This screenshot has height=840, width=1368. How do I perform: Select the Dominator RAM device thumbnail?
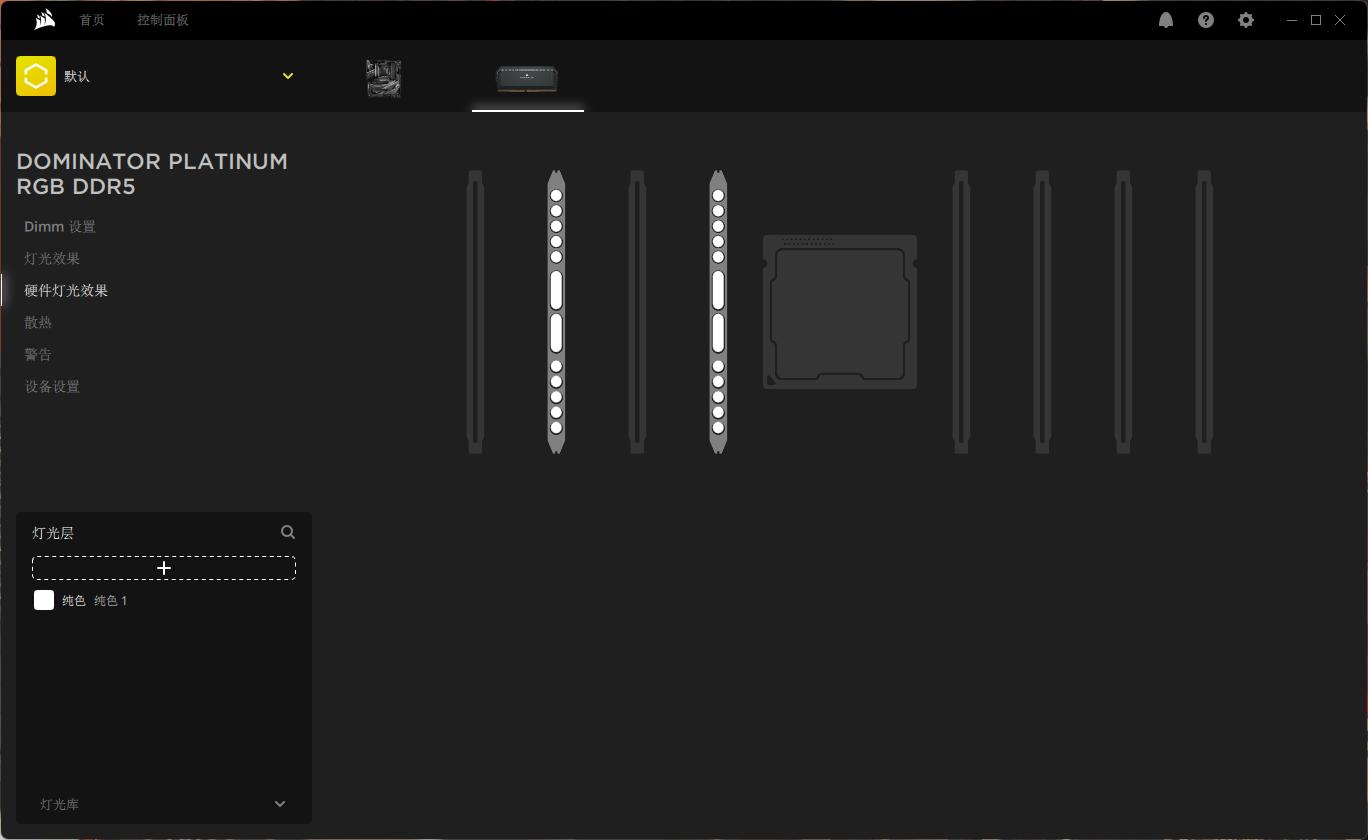click(x=527, y=78)
